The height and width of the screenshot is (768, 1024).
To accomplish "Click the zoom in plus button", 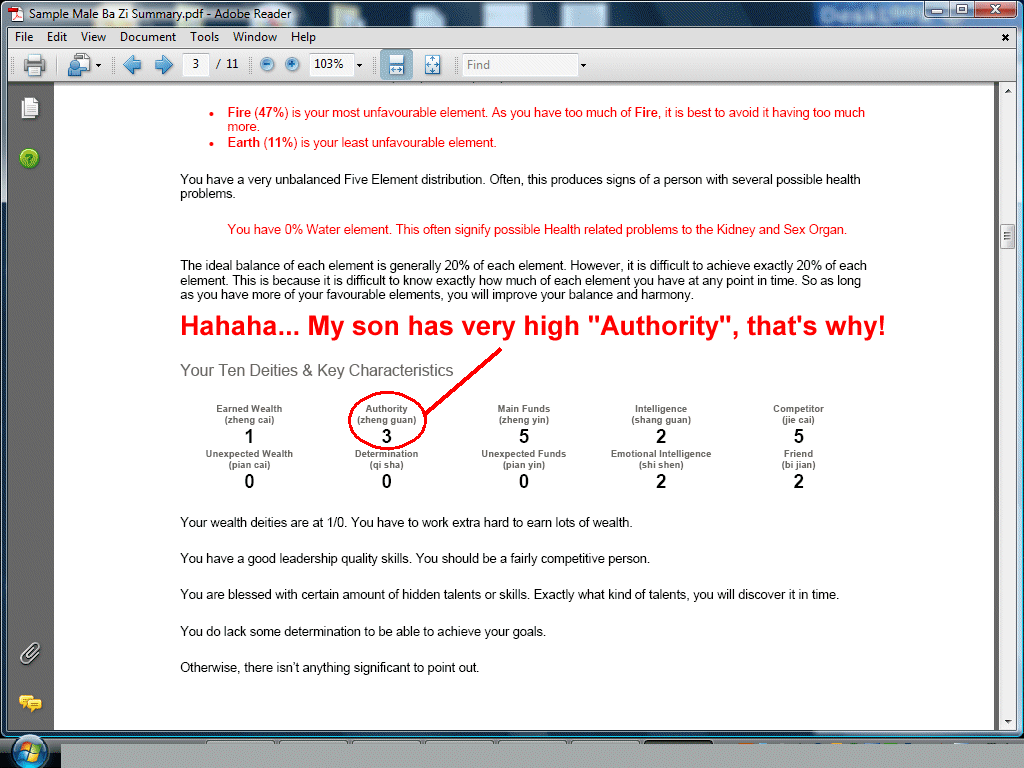I will [292, 65].
